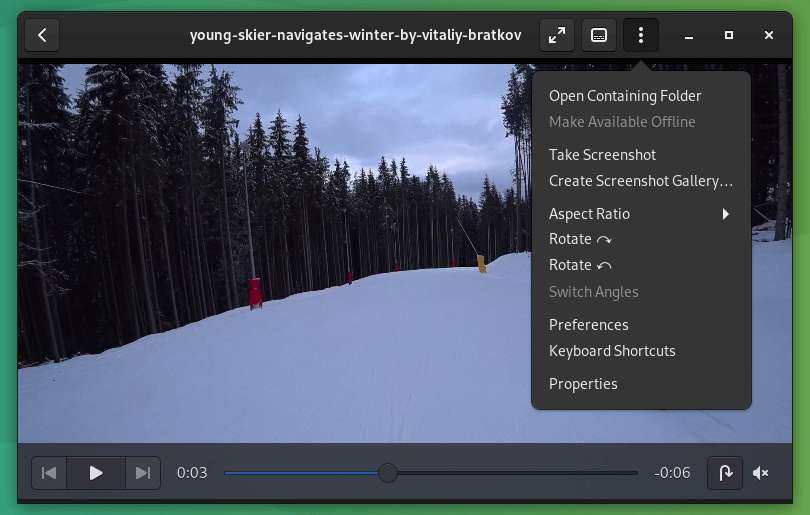Rotate video counter-clockwise from the menu
810x515 pixels.
580,265
